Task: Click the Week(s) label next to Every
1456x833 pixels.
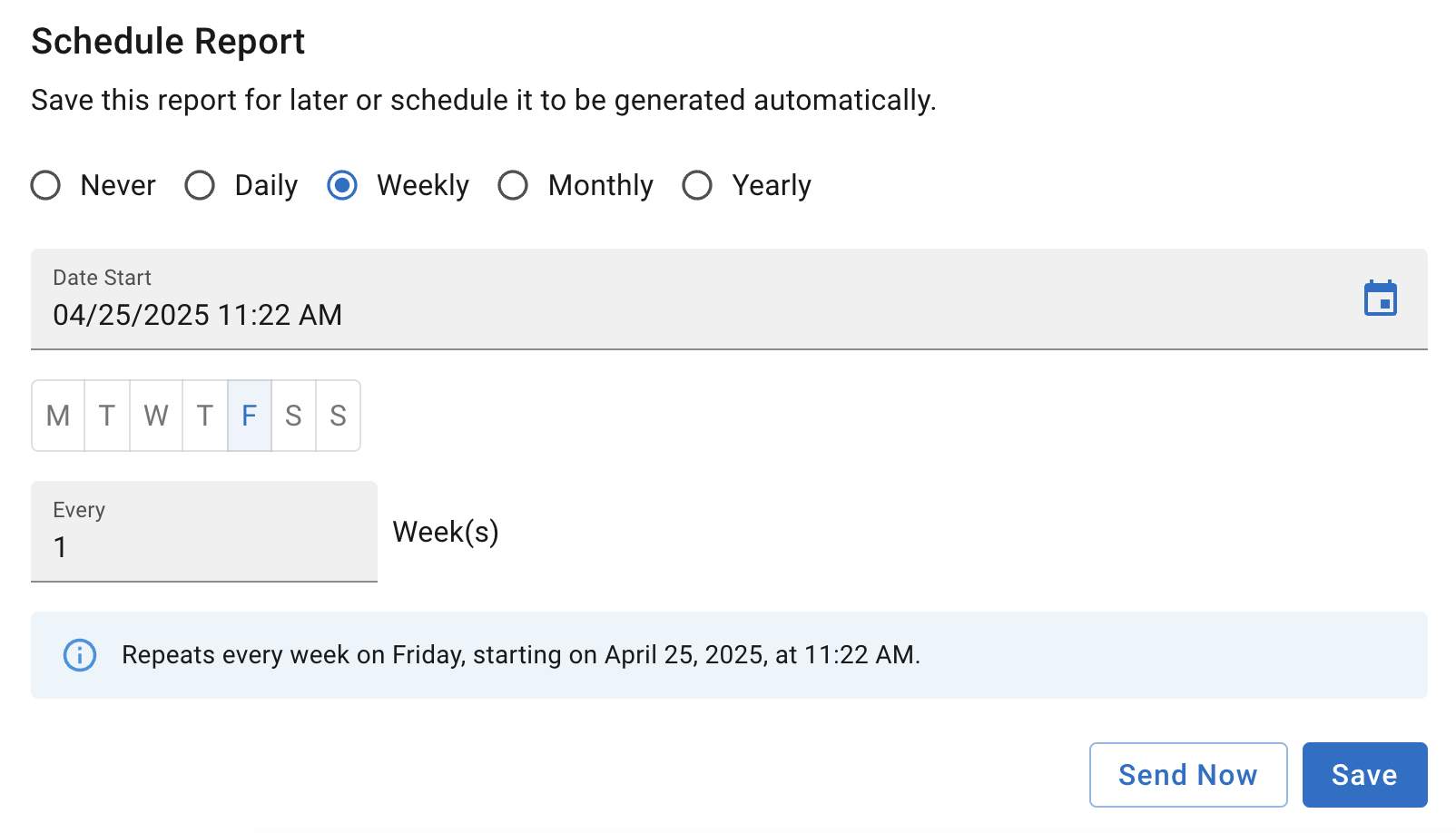Action: tap(445, 532)
